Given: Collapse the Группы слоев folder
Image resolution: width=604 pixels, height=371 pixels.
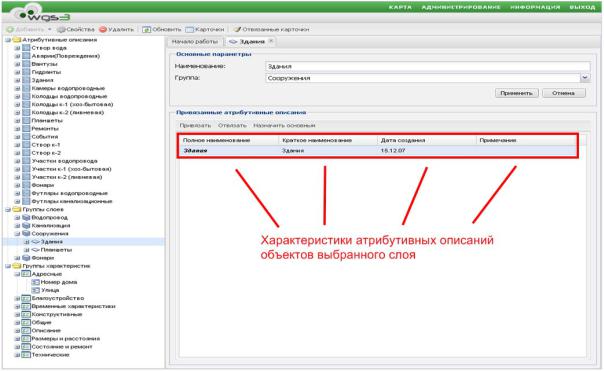Looking at the screenshot, I should (8, 210).
